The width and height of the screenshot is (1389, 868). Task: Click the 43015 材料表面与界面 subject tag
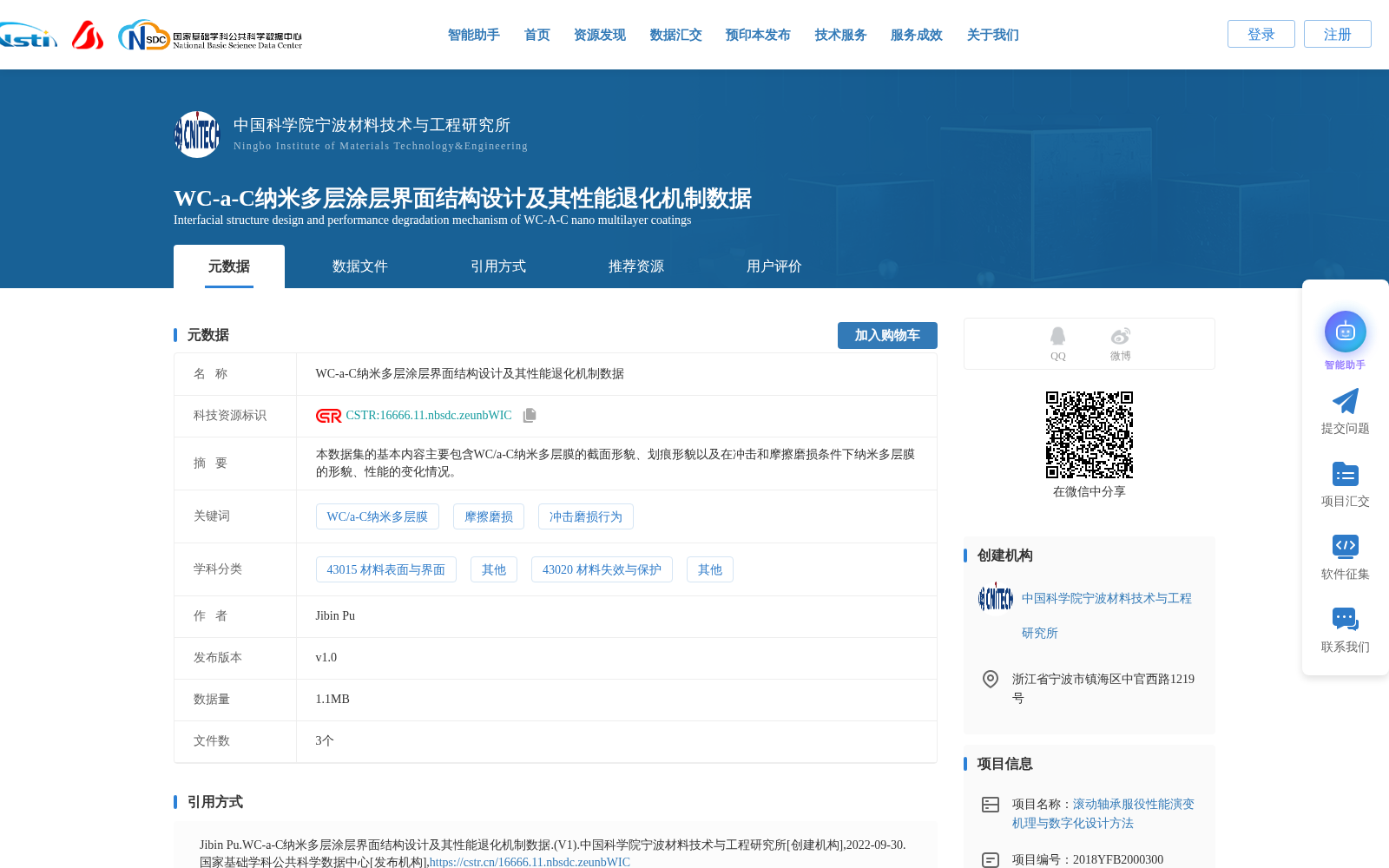386,569
